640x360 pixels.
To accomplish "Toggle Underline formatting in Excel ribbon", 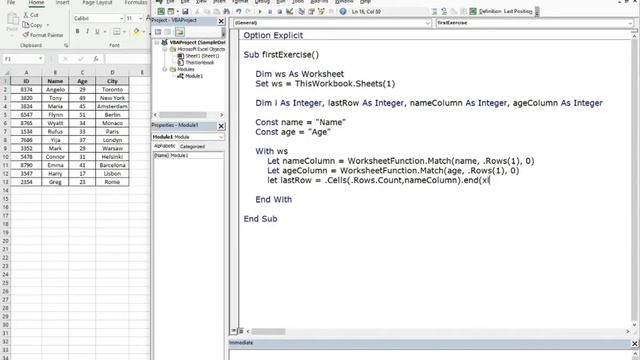I will pyautogui.click(x=97, y=31).
